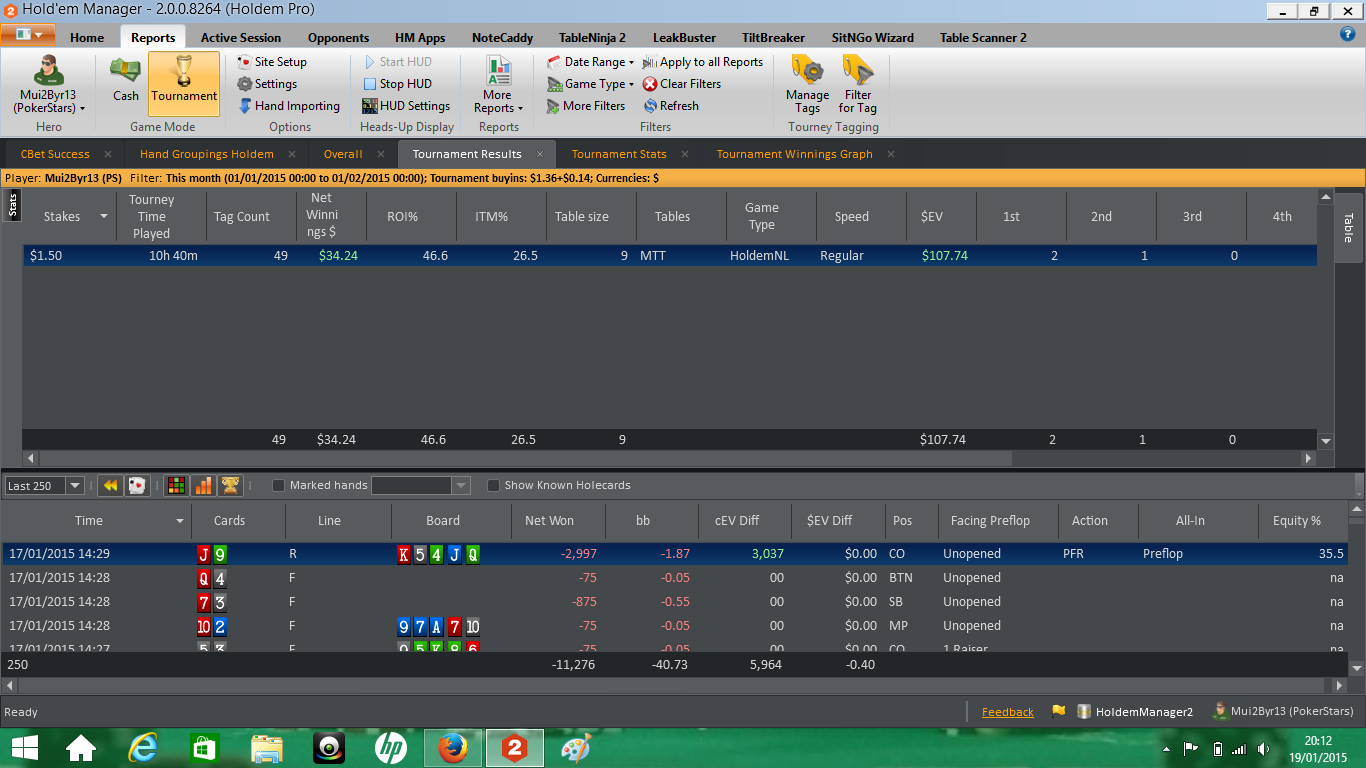The width and height of the screenshot is (1366, 768).
Task: Open the Date Range filter dropdown
Action: tap(590, 62)
